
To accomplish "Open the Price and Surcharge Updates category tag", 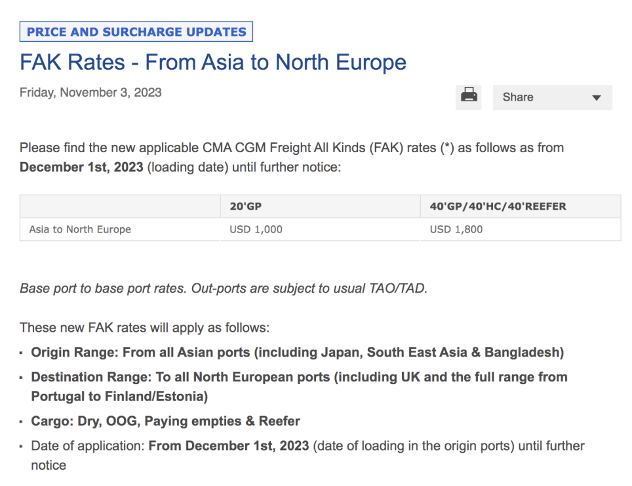I will point(136,32).
